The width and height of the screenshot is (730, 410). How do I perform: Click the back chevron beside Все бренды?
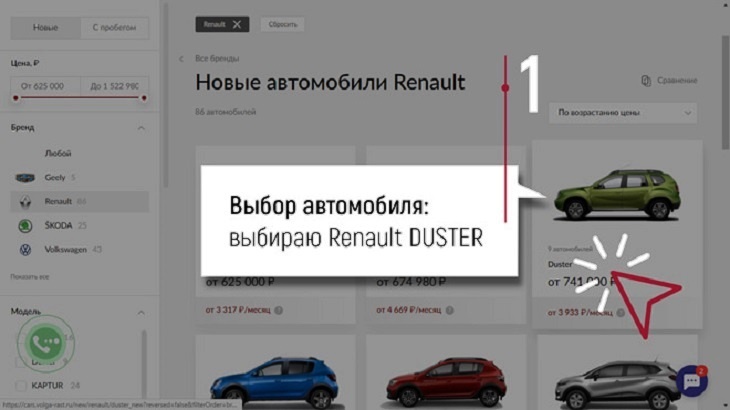[x=181, y=59]
